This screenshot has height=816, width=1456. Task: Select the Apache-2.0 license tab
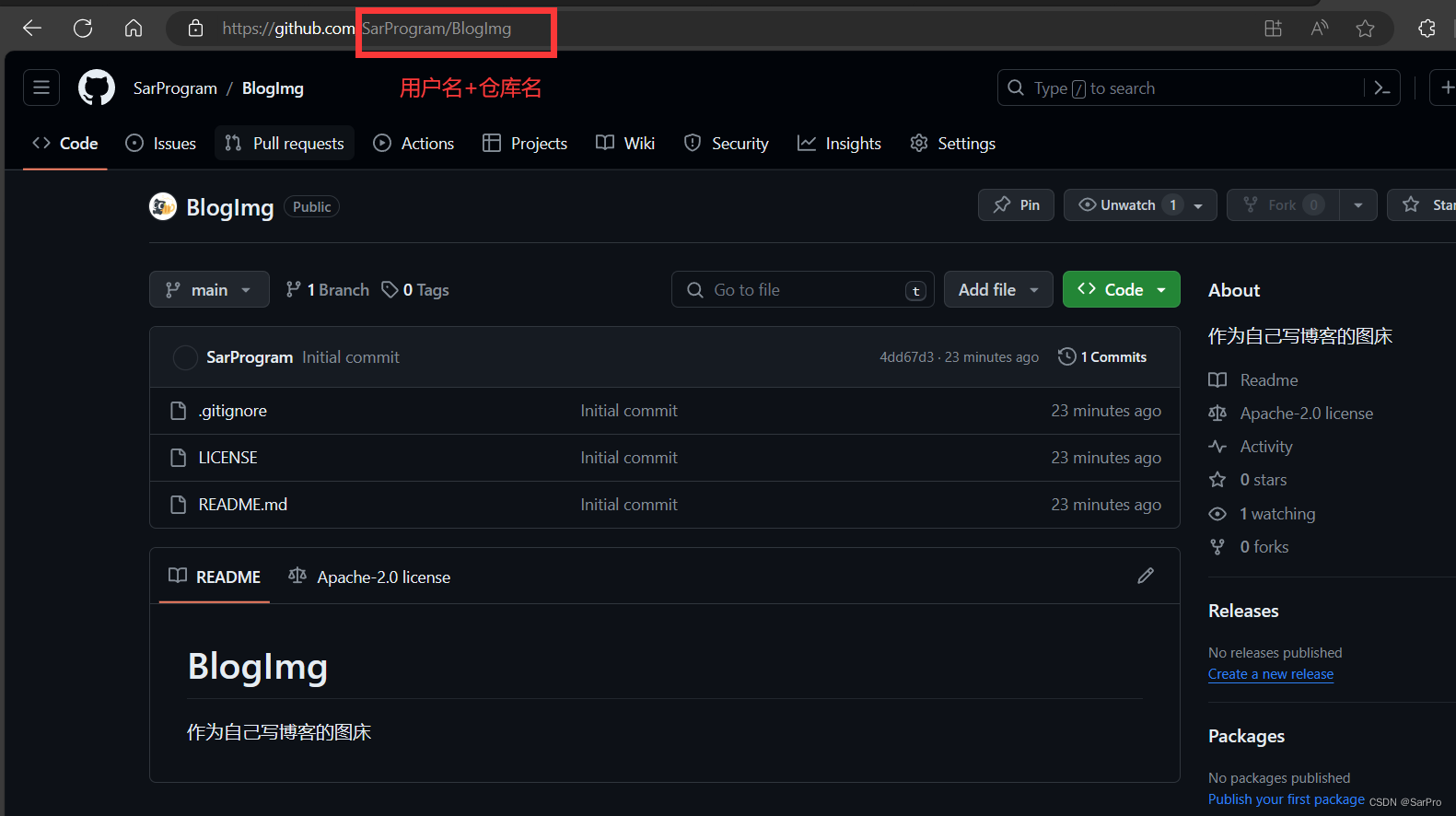tap(369, 577)
